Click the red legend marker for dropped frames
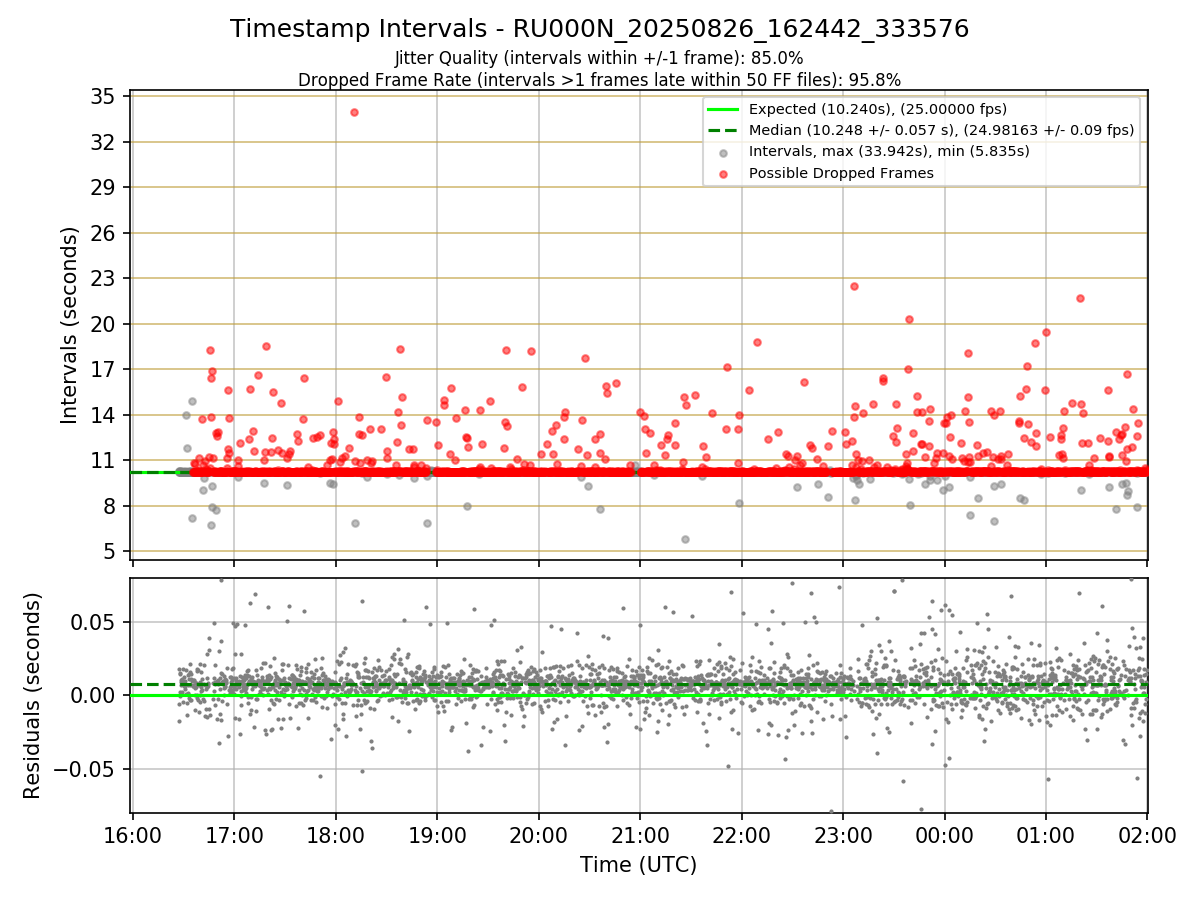1200x900 pixels. (724, 173)
